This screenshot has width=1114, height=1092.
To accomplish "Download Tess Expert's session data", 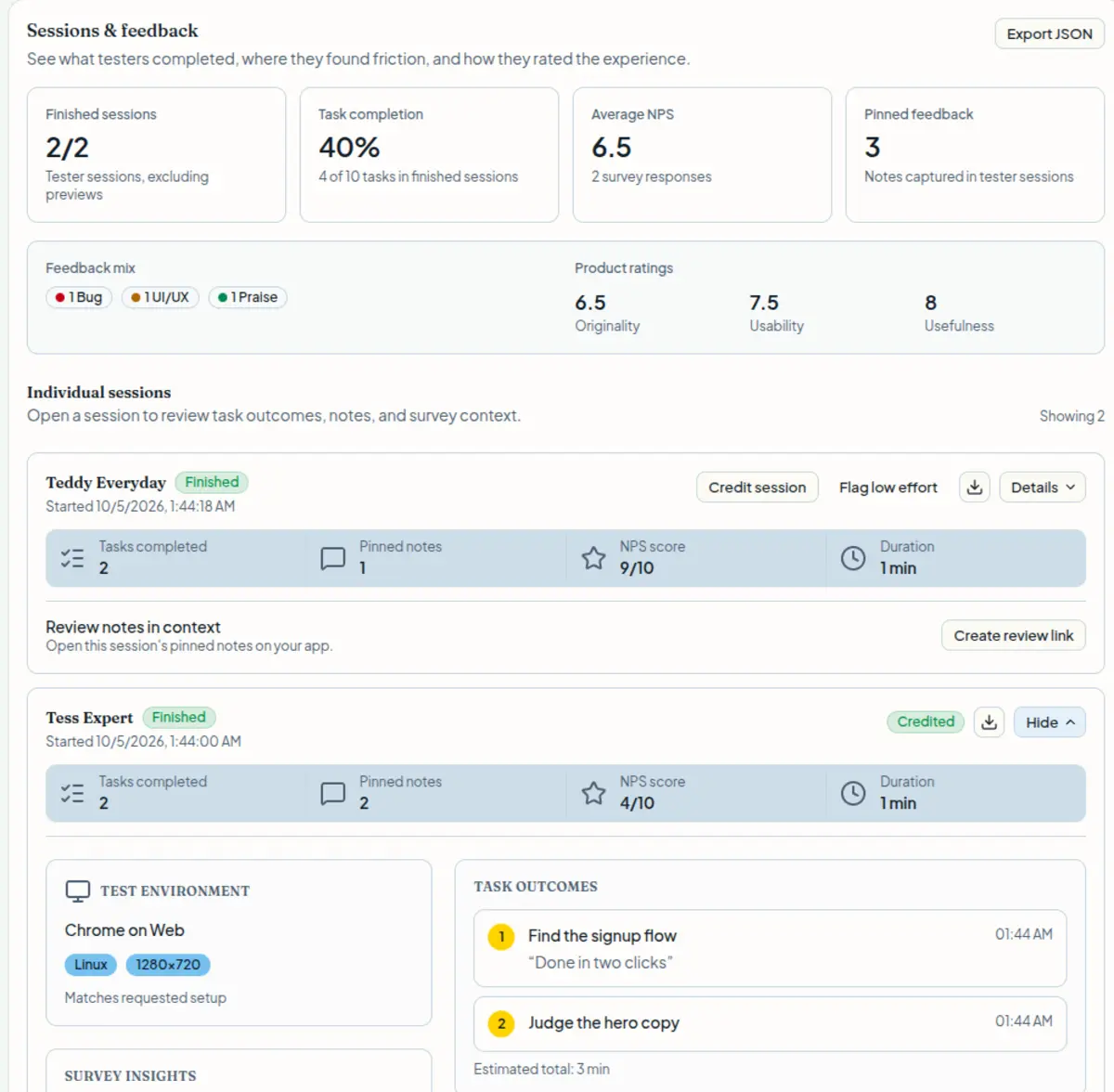I will point(990,722).
